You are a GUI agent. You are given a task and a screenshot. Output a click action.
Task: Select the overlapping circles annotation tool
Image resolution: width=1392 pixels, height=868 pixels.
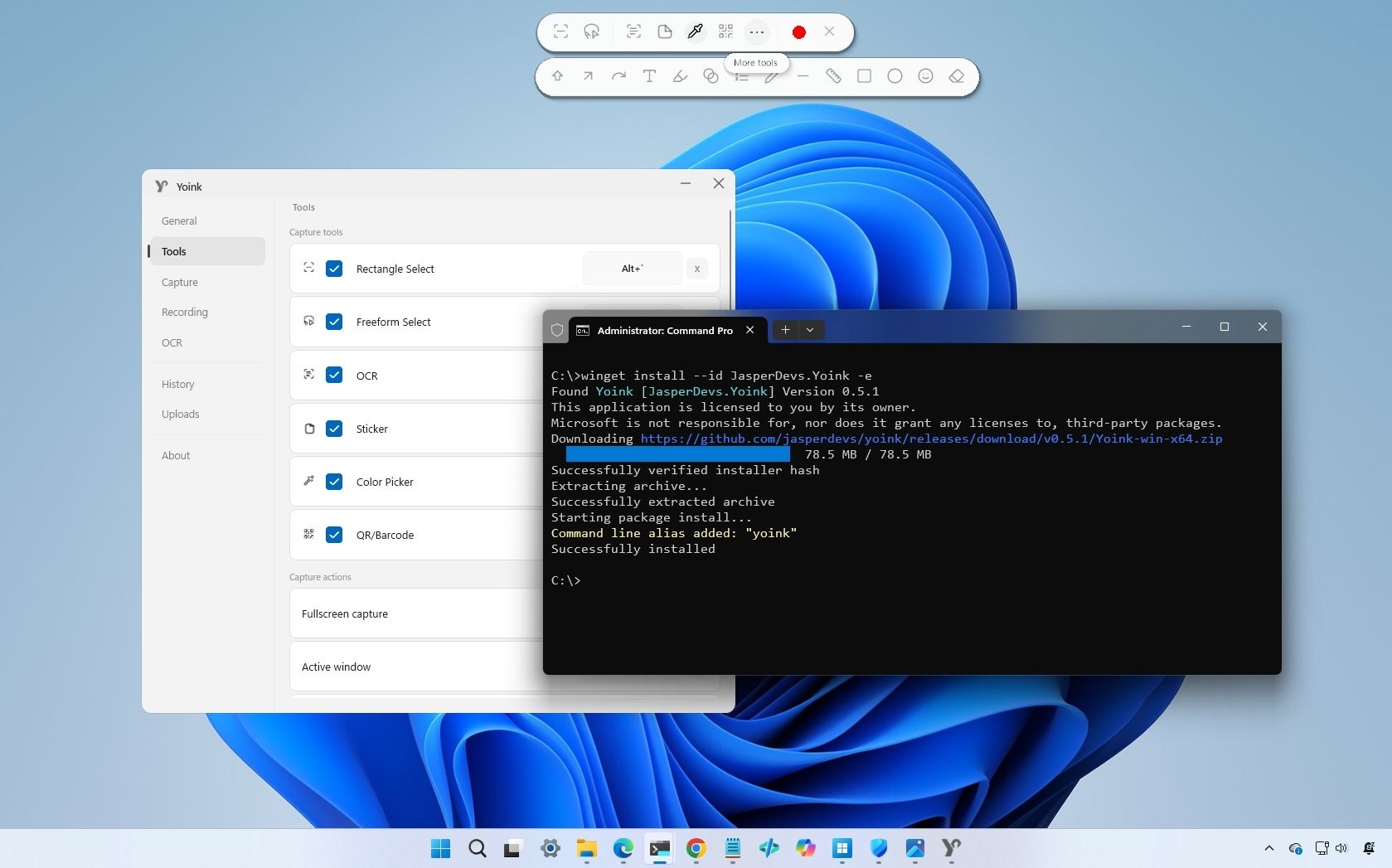pos(711,76)
